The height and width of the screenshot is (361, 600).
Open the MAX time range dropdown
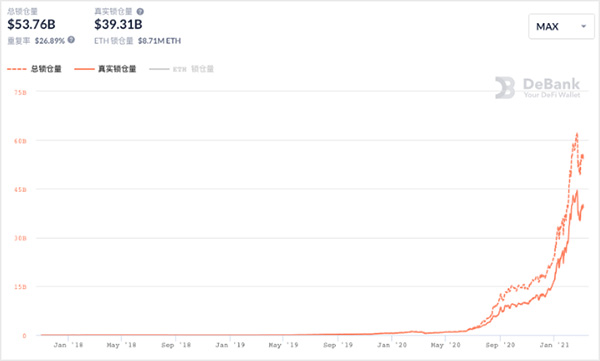click(561, 26)
